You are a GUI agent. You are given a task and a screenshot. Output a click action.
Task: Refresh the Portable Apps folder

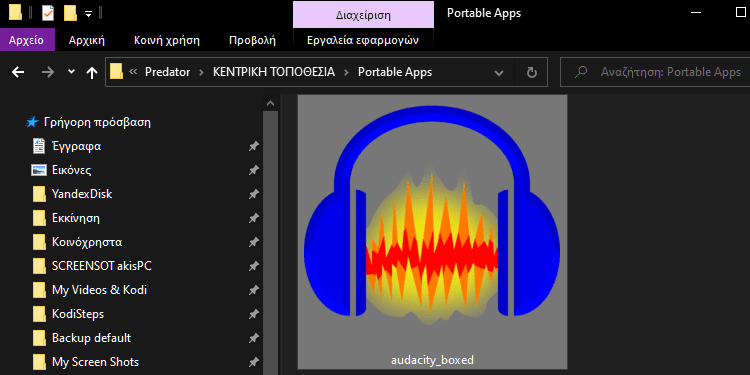click(531, 73)
